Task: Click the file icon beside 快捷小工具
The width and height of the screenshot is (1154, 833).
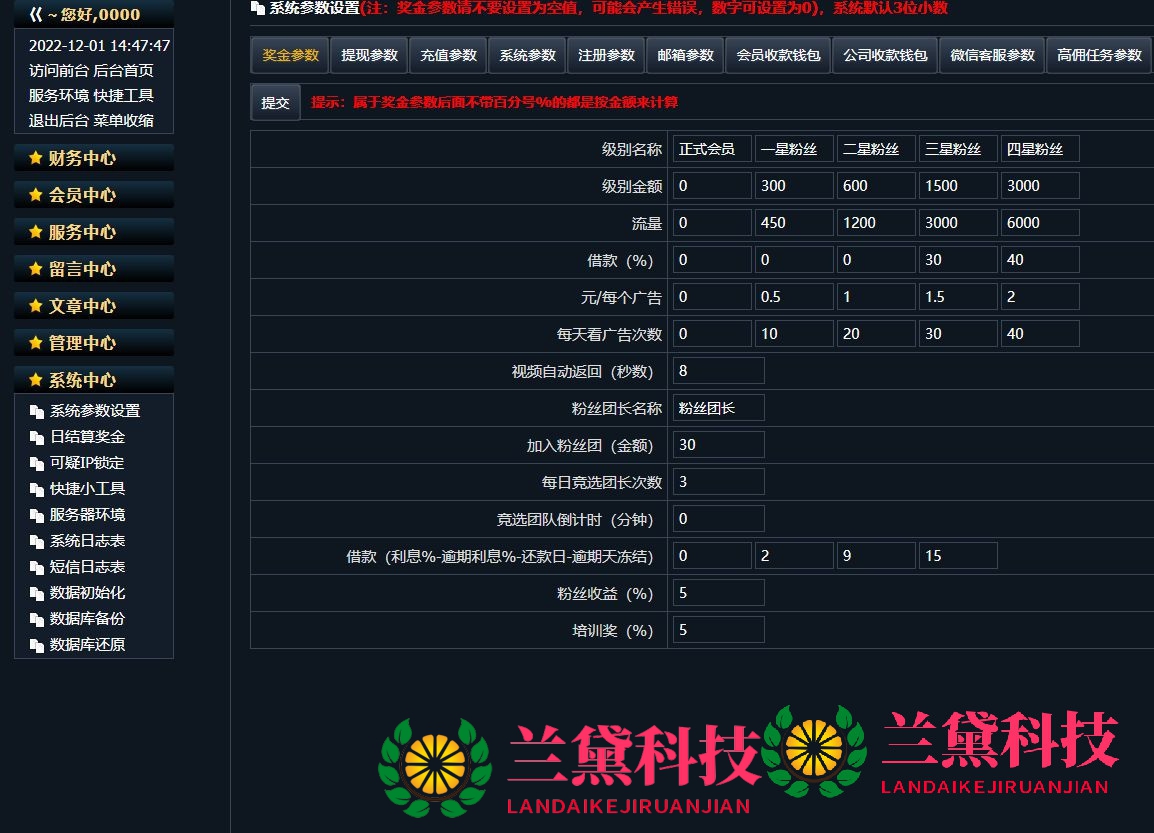Action: [37, 489]
